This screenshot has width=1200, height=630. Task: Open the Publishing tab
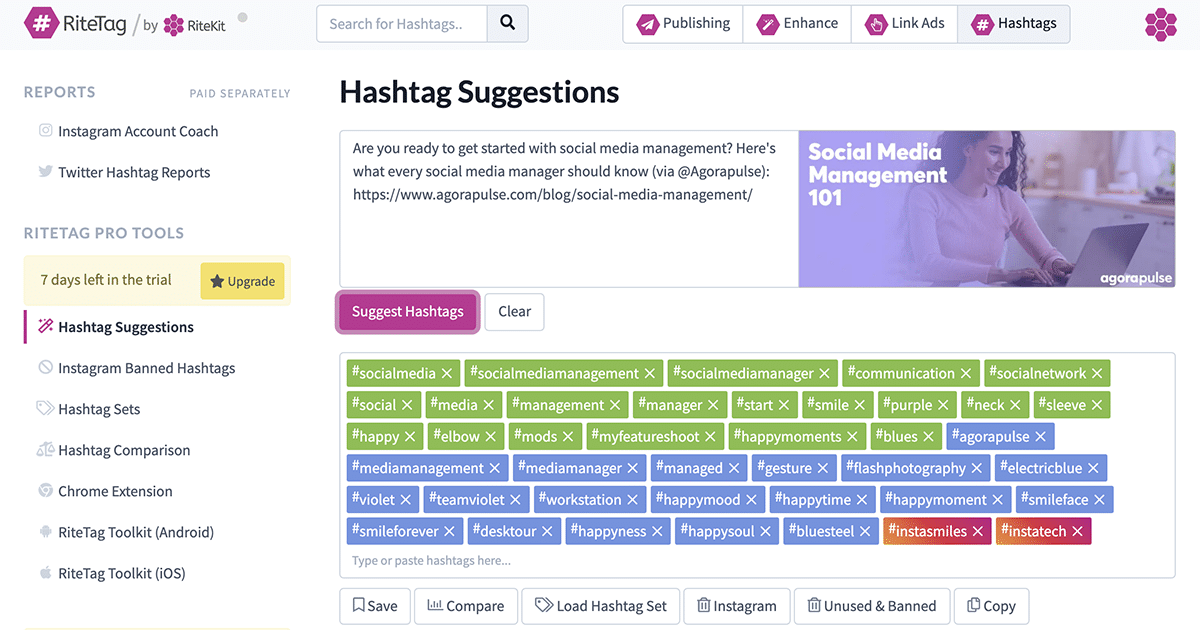[x=683, y=24]
